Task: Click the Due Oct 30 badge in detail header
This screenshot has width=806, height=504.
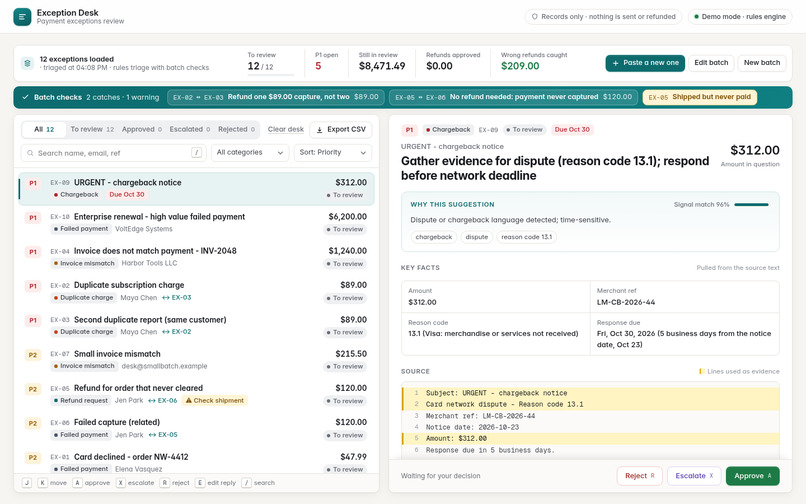Action: click(x=572, y=130)
